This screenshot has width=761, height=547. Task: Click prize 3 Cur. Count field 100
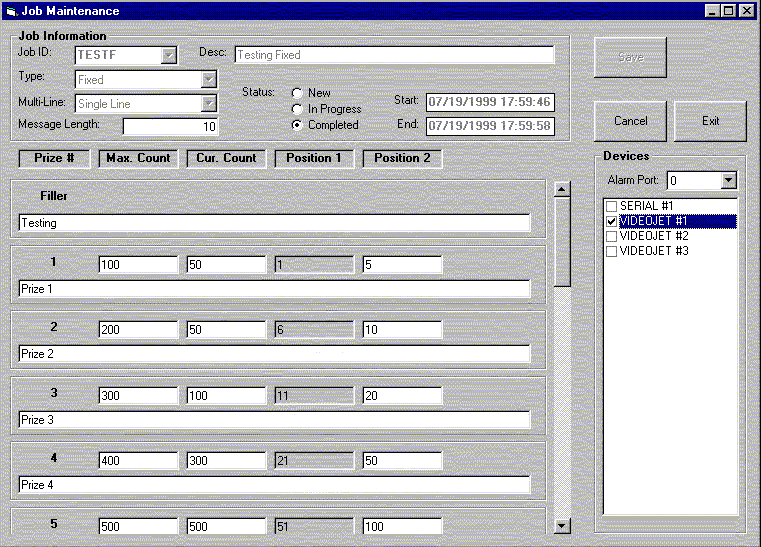click(x=226, y=396)
